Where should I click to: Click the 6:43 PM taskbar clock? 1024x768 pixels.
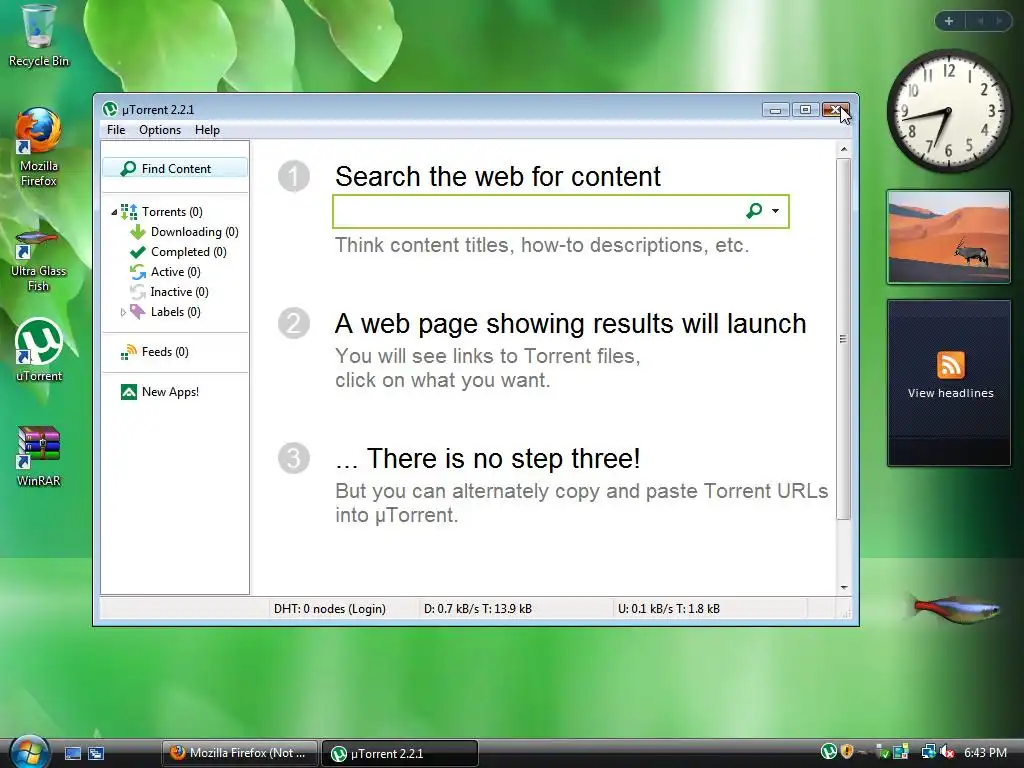(985, 753)
